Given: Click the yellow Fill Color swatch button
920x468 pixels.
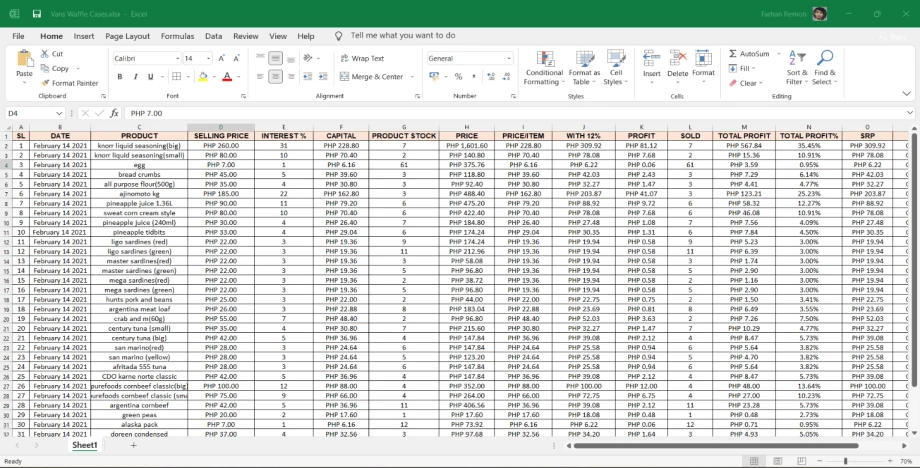Looking at the screenshot, I should [203, 77].
